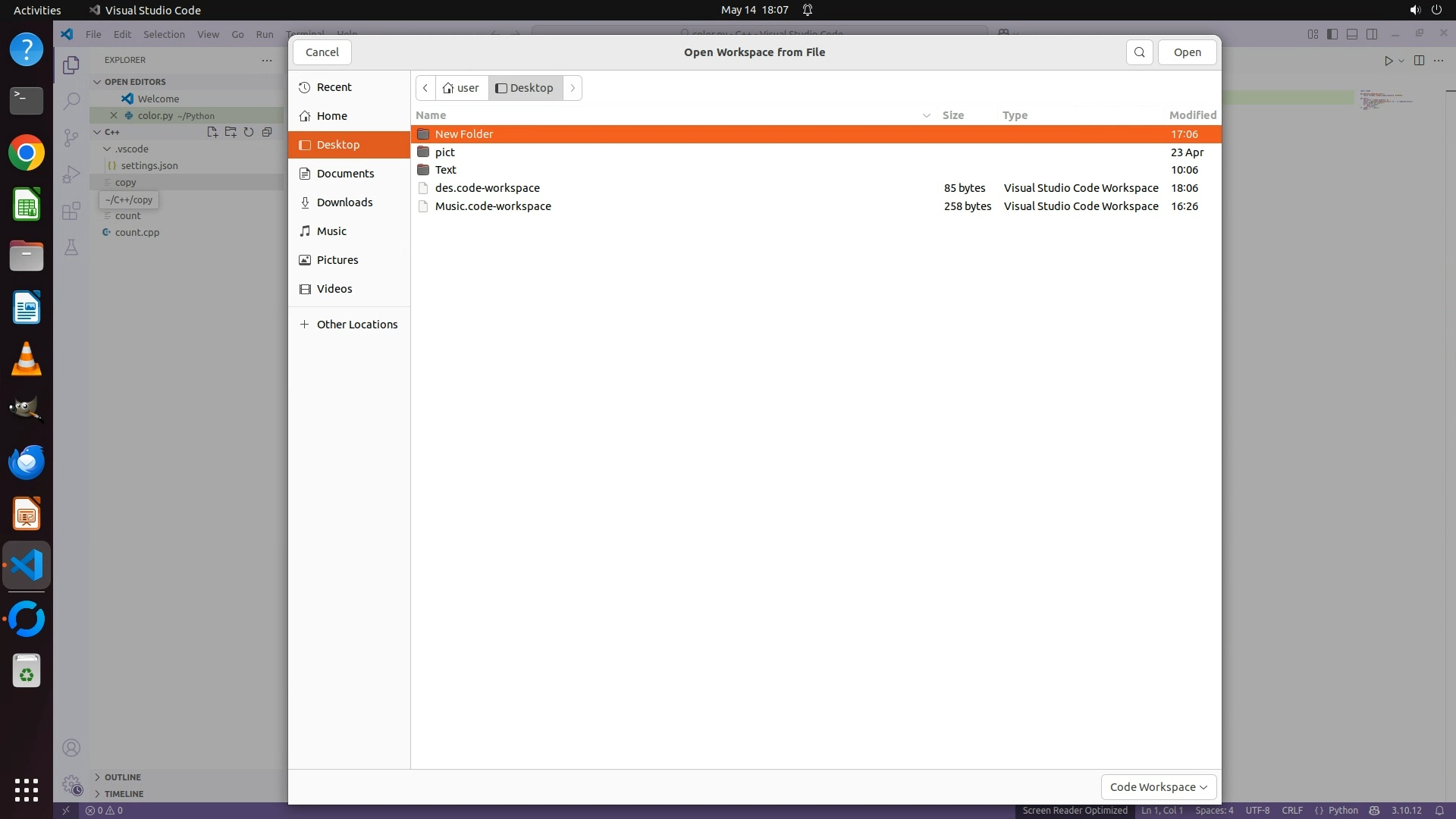Open the Explorer view in activity bar
1456x819 pixels.
[71, 65]
